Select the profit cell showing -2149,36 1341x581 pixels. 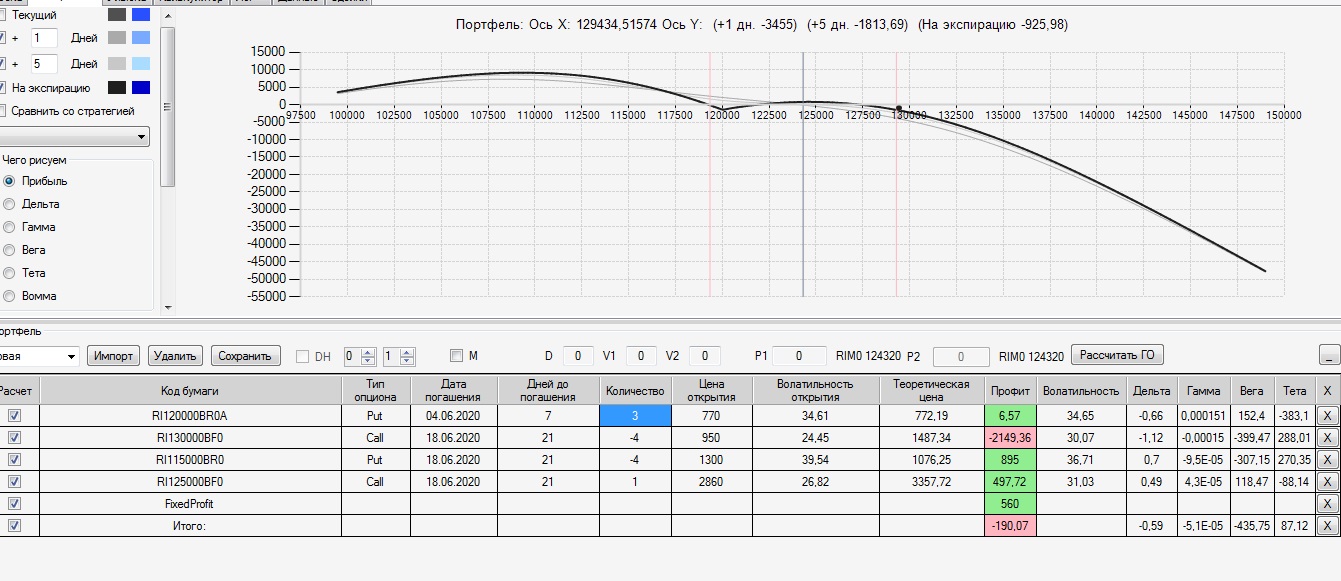point(1010,437)
